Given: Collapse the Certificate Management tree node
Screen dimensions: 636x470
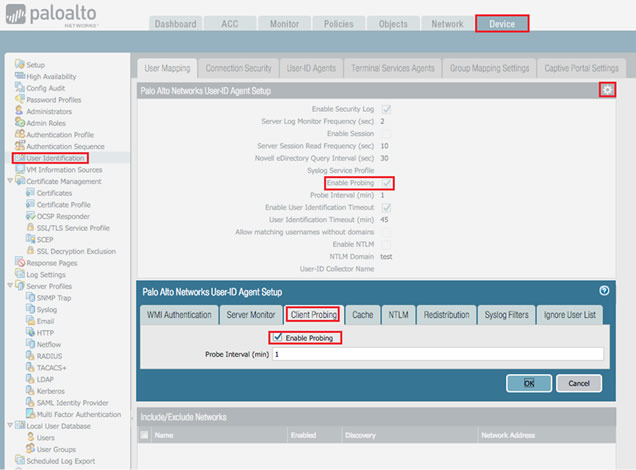Looking at the screenshot, I should pyautogui.click(x=10, y=180).
